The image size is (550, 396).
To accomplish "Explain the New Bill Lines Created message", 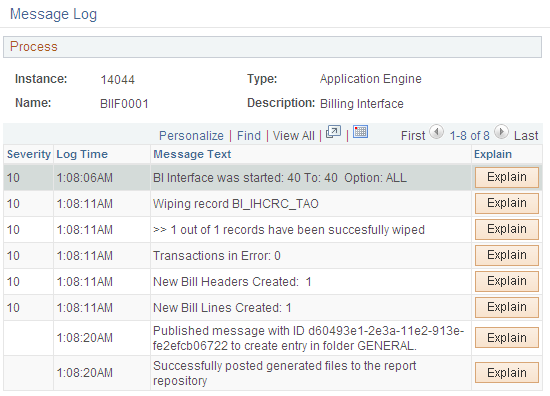I will tap(507, 307).
